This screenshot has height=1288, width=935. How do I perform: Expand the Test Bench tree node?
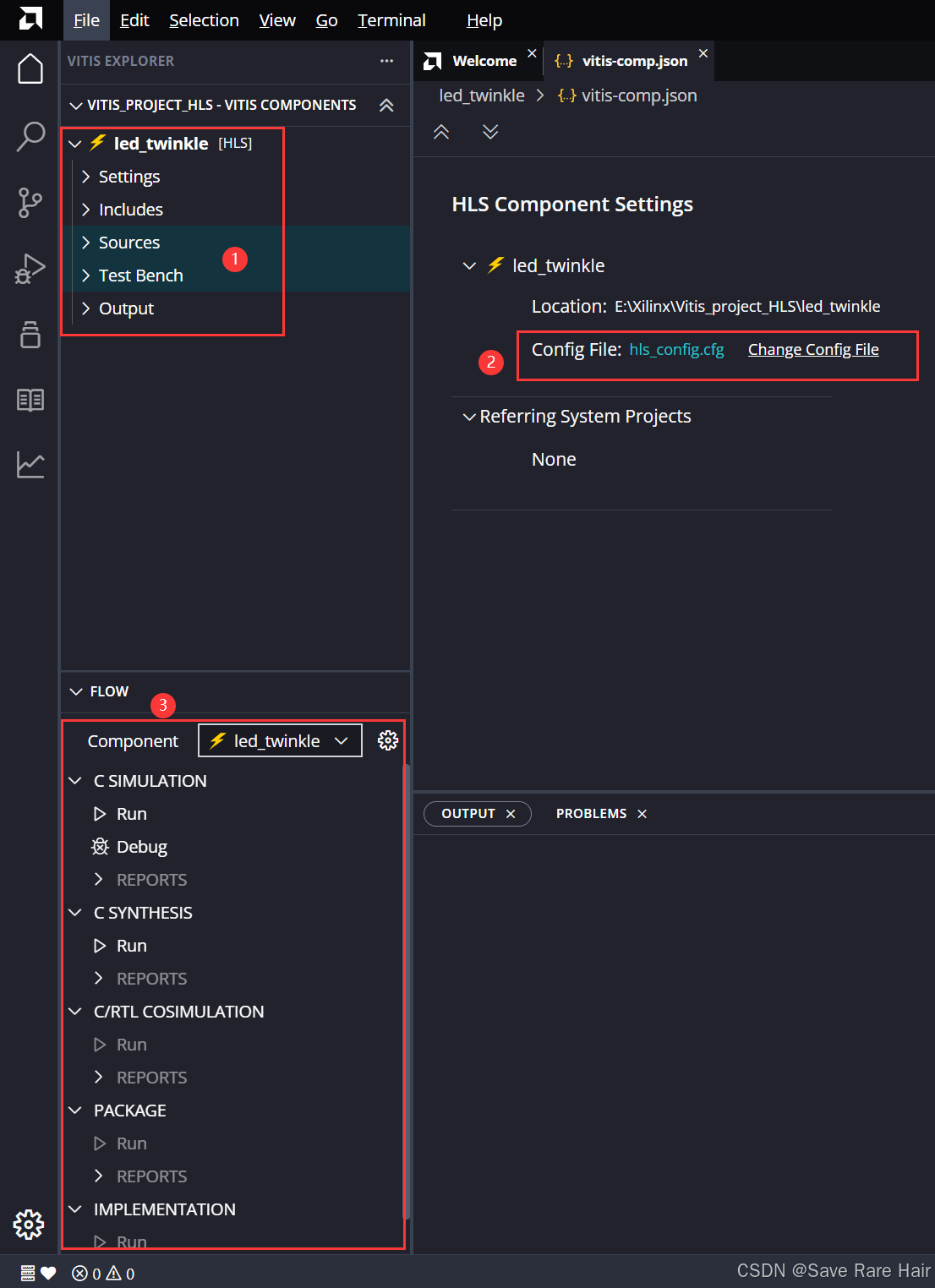tap(85, 276)
